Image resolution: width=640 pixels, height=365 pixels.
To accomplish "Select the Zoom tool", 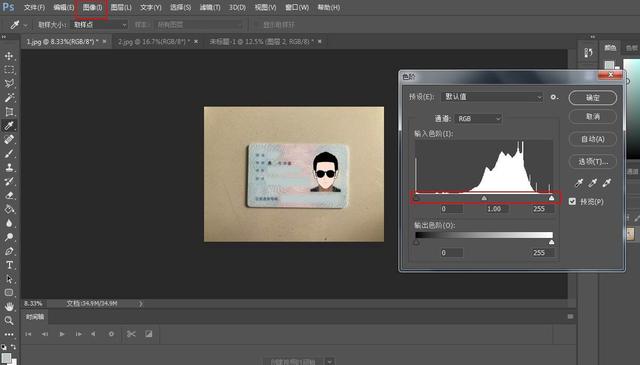I will (9, 320).
